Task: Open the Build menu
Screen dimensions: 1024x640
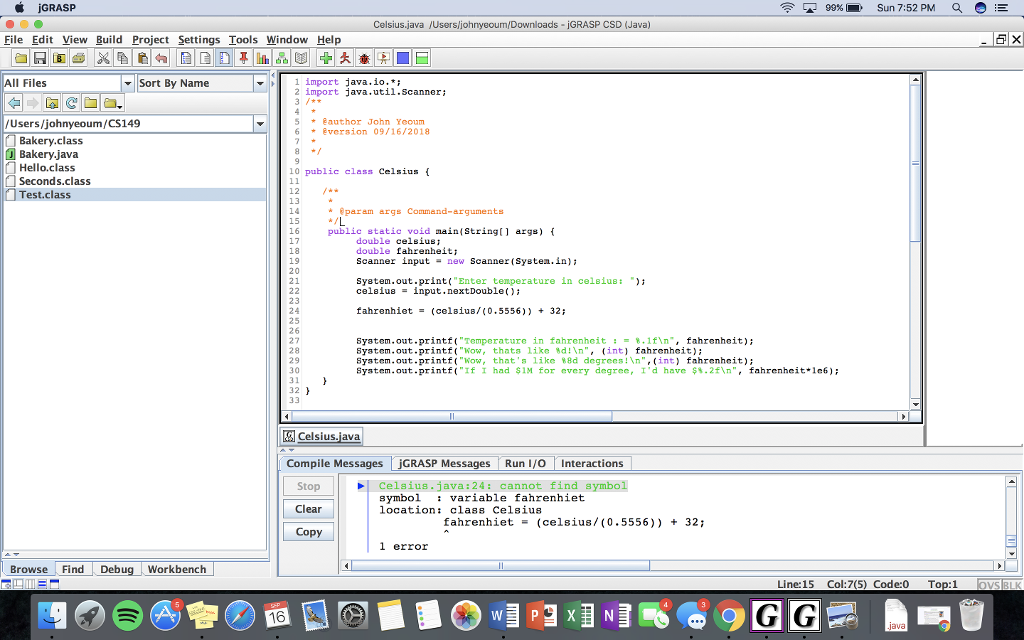Action: pyautogui.click(x=108, y=39)
